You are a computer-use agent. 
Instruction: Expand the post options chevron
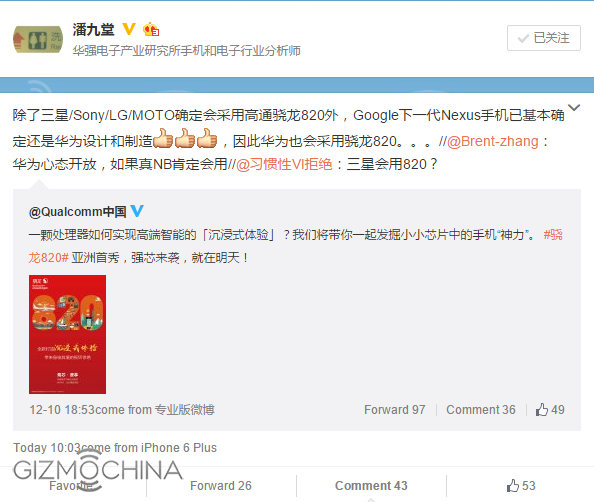click(574, 108)
